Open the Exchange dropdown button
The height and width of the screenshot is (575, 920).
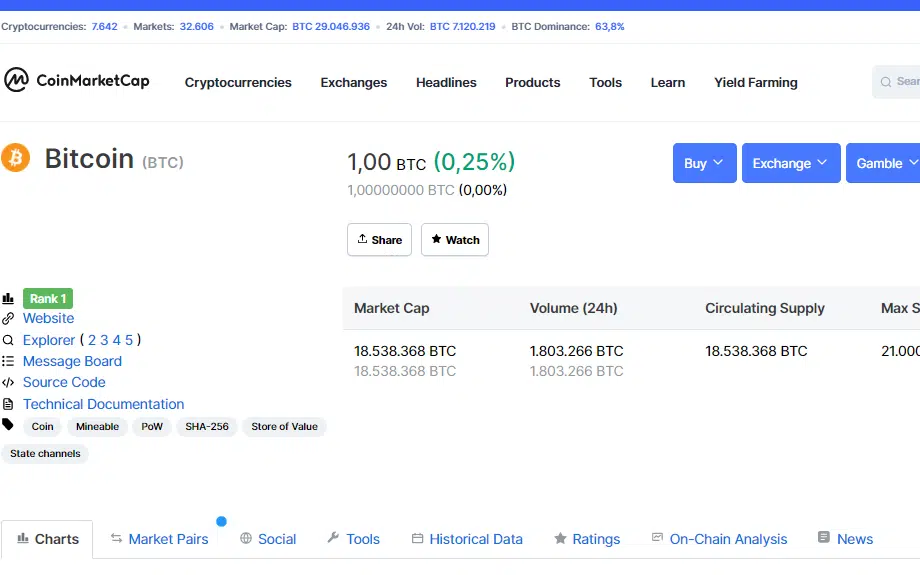[x=791, y=163]
